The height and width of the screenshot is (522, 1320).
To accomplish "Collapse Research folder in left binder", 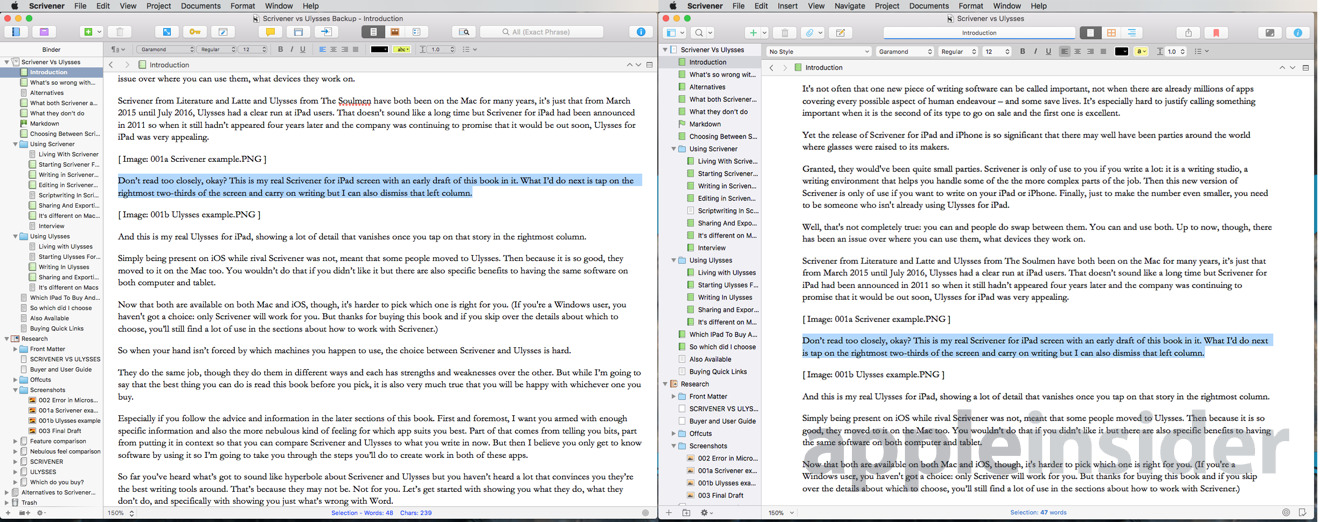I will [x=7, y=339].
